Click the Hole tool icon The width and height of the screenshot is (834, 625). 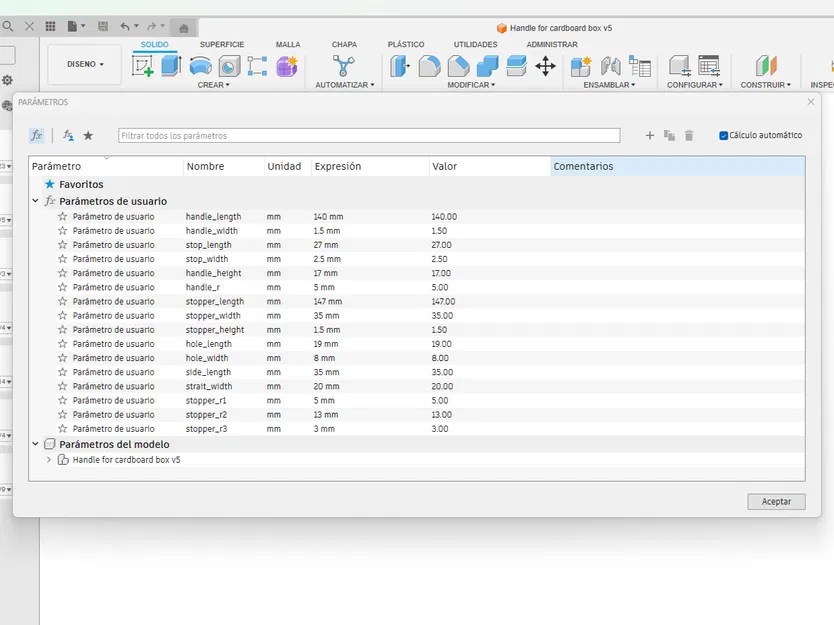tap(229, 66)
